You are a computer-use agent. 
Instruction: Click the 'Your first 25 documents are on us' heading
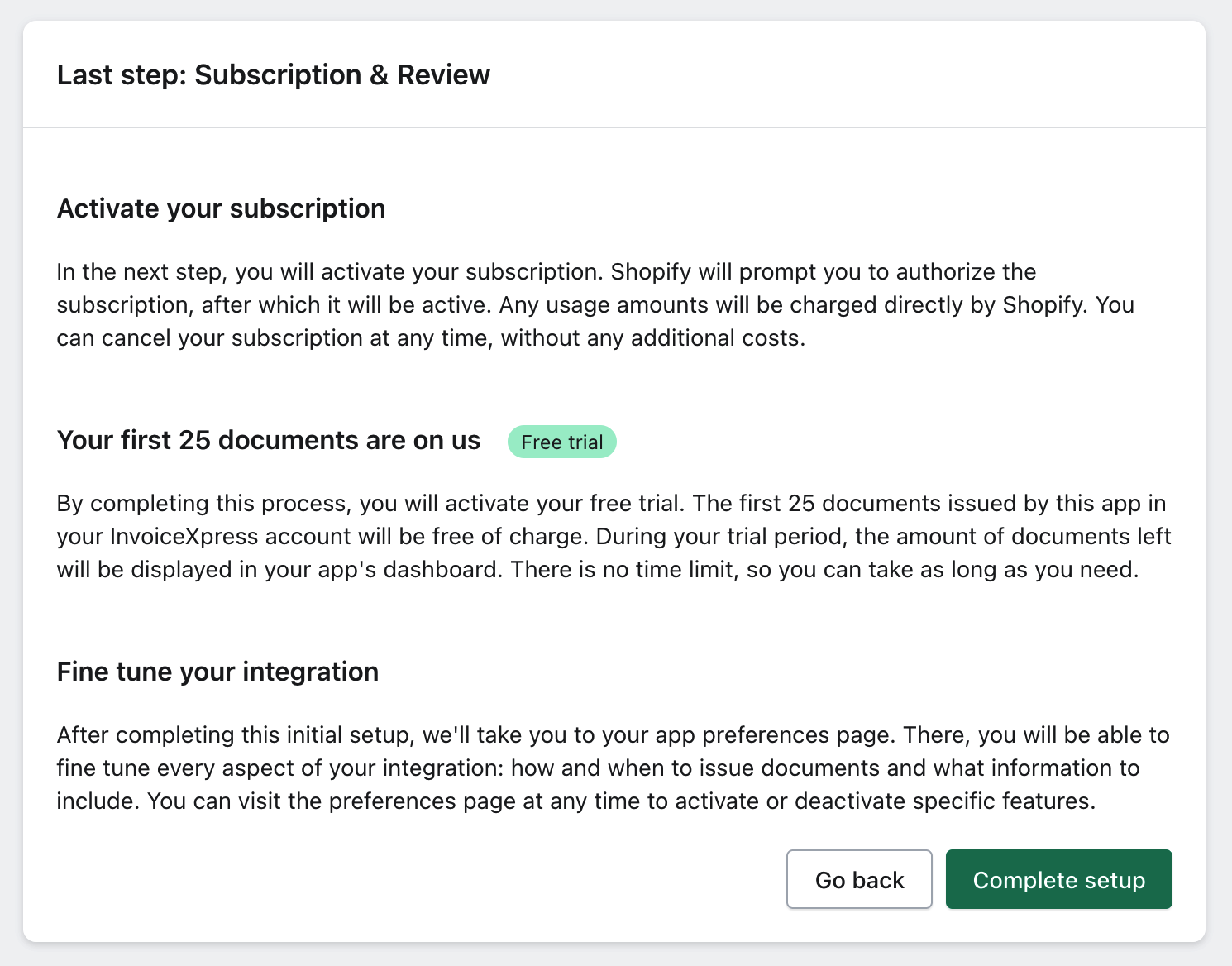click(x=269, y=440)
